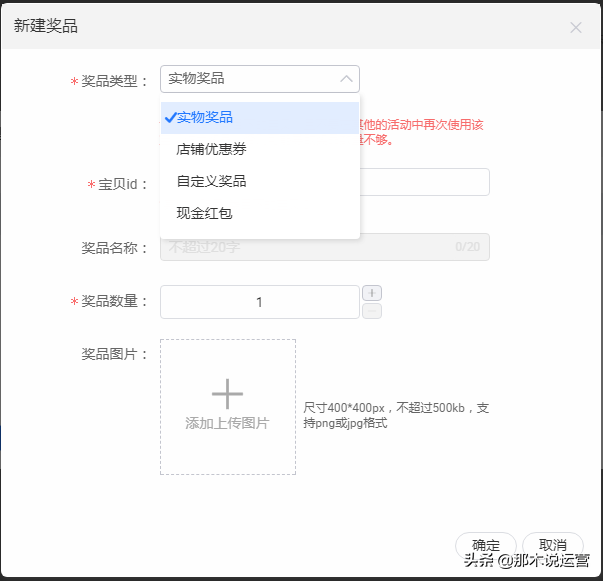Screen dimensions: 603x581
Task: Click the 奖品类型 combo box field
Action: [x=260, y=79]
